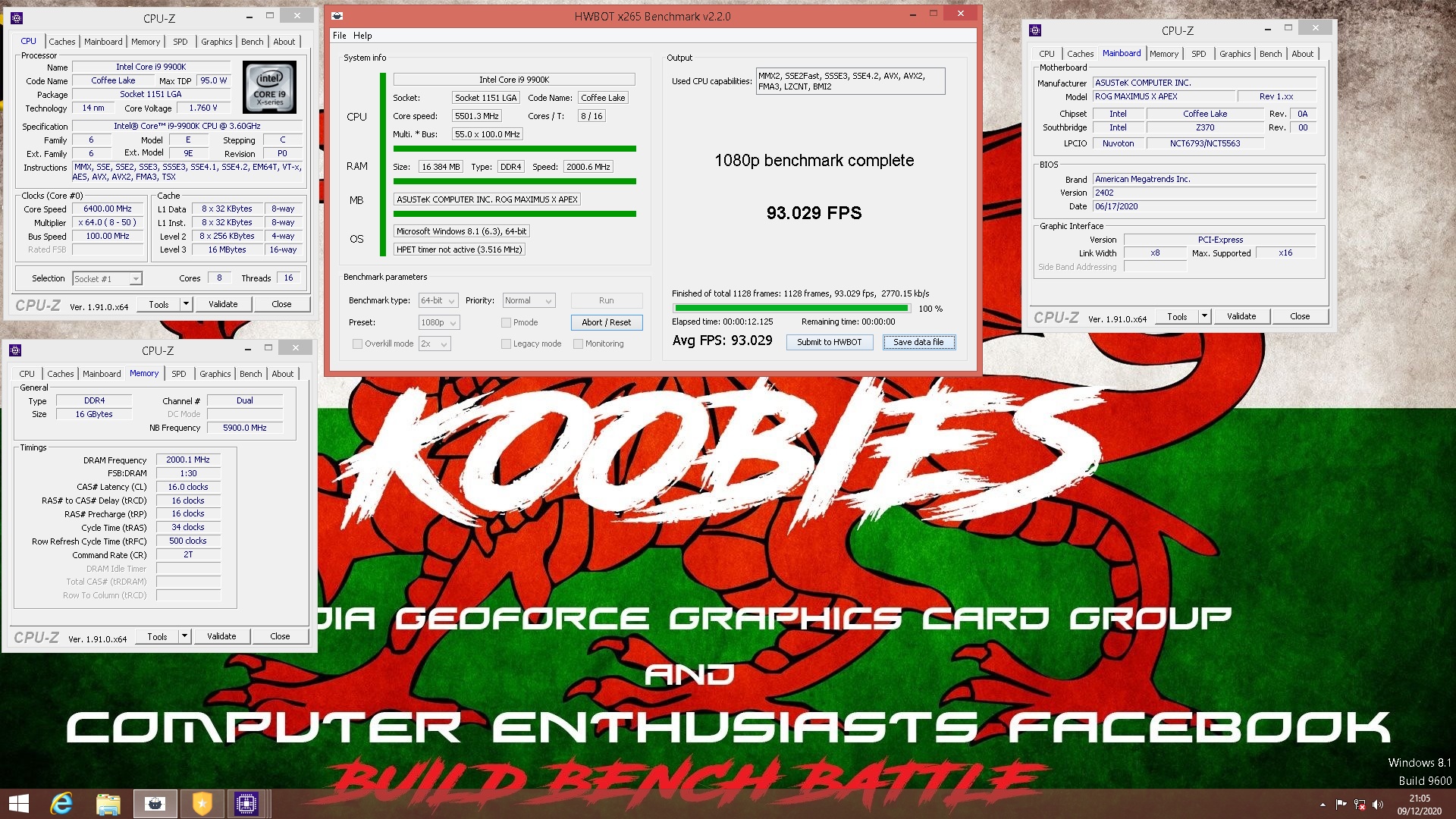Image resolution: width=1456 pixels, height=819 pixels.
Task: Switch to SPD tab in Memory CPU-Z window
Action: click(179, 374)
